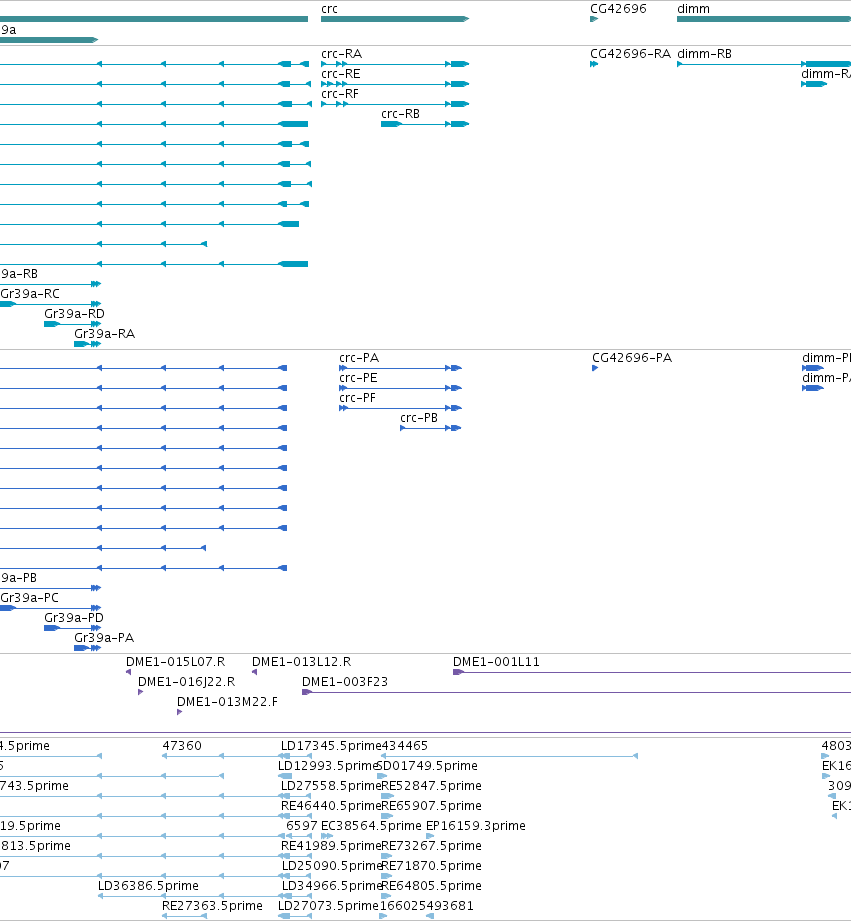The image size is (851, 921).
Task: Select the Gr39a-PC protein label
Action: [29, 598]
